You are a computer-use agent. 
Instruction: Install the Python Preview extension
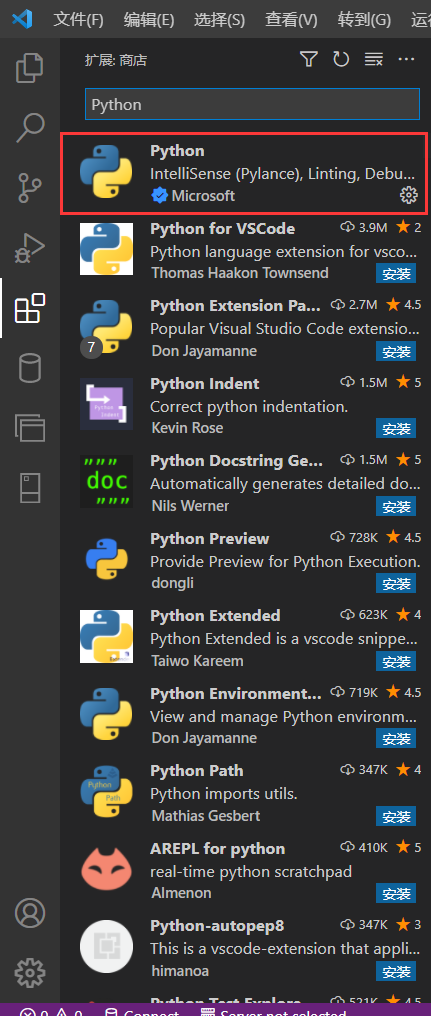pyautogui.click(x=396, y=583)
